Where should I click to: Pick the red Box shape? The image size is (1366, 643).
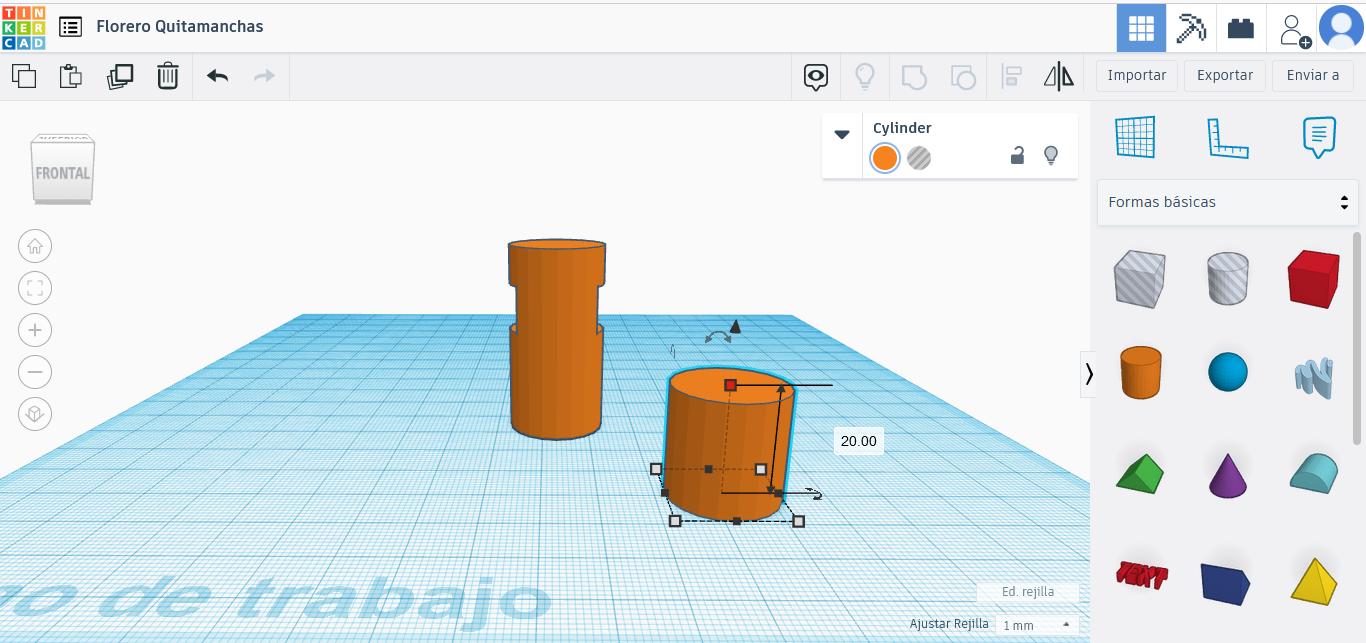point(1313,278)
